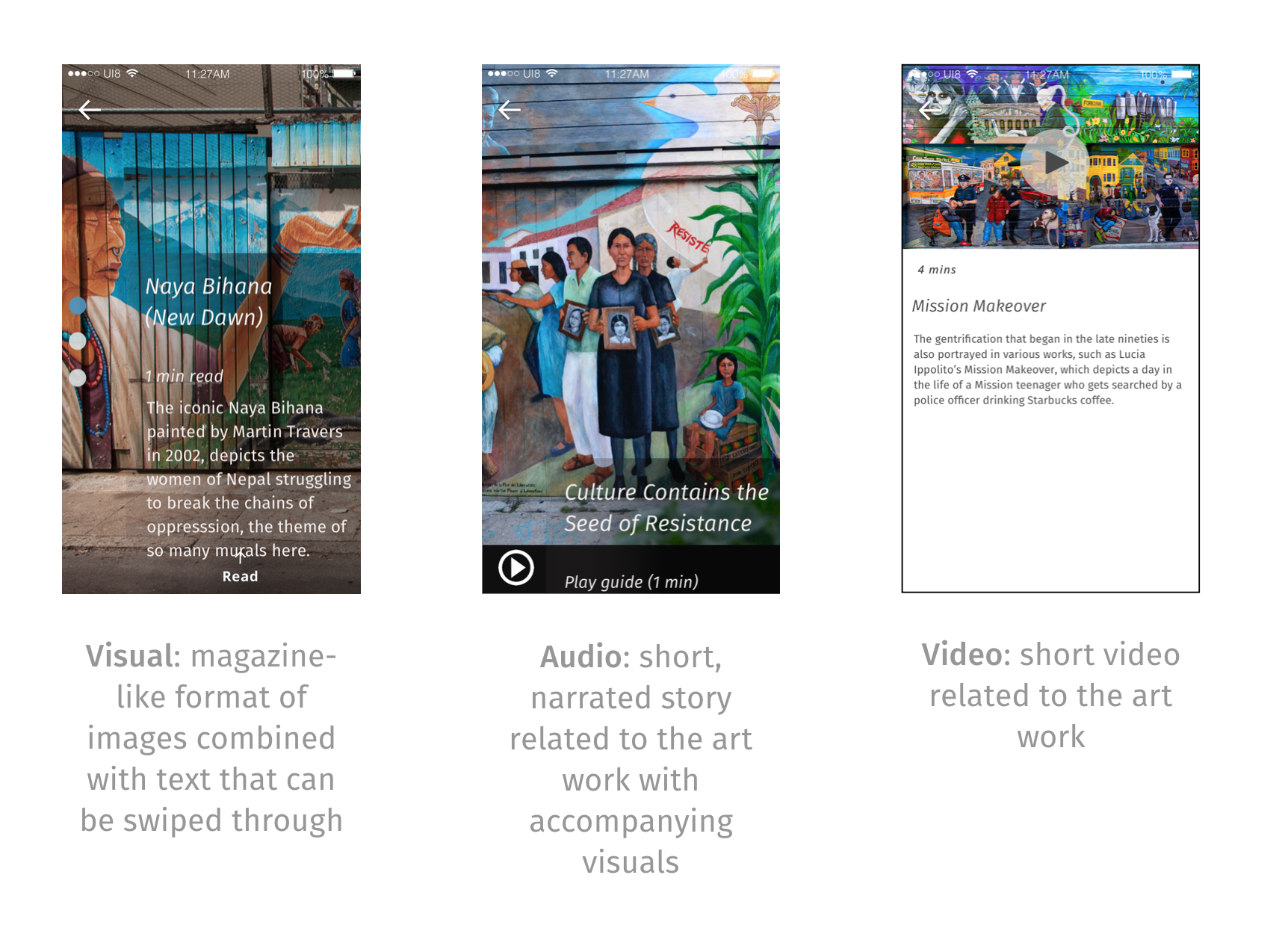Tap Culture Contains the Seed of Resistance title

tap(666, 507)
